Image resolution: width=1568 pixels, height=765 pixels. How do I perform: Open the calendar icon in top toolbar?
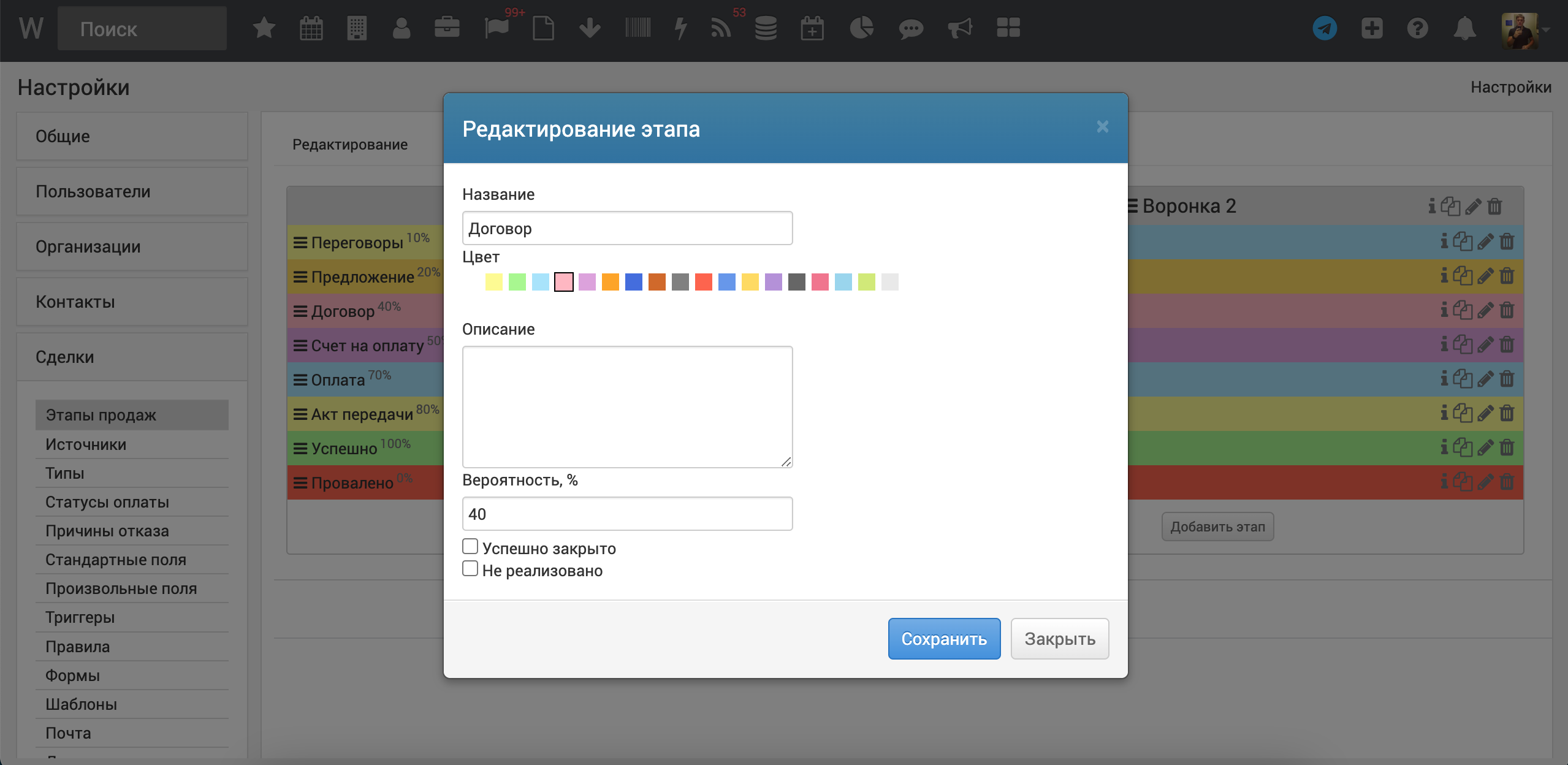[x=311, y=28]
